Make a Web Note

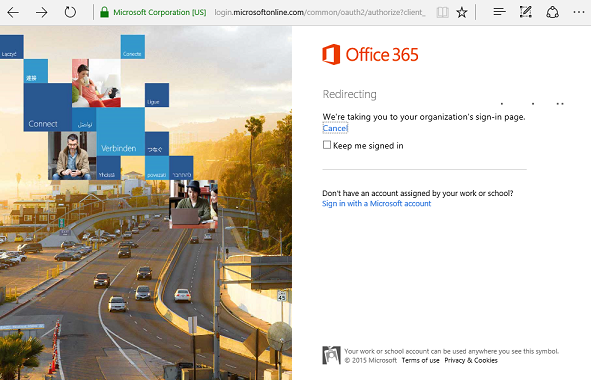(526, 12)
